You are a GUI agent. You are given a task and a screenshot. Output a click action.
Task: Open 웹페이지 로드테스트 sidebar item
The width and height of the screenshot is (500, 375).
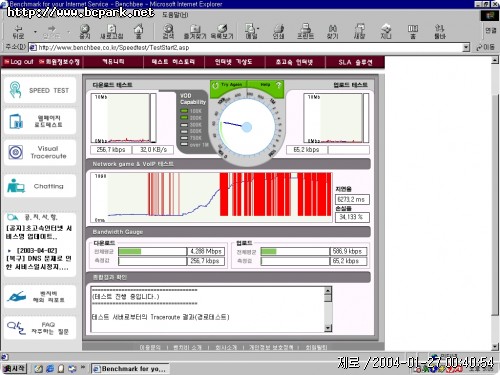[x=40, y=121]
